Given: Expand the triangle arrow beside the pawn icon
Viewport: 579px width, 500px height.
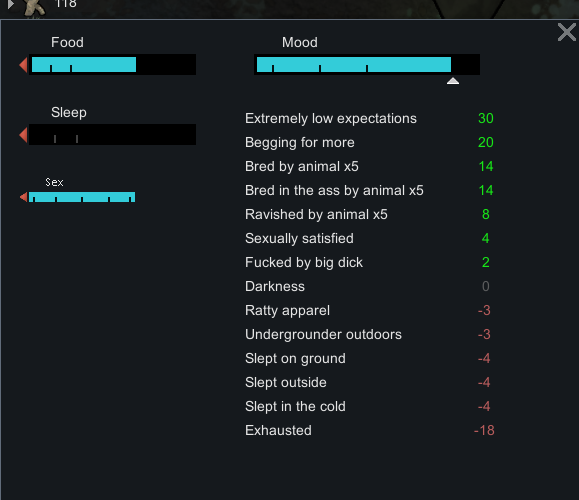Looking at the screenshot, I should 11,4.
